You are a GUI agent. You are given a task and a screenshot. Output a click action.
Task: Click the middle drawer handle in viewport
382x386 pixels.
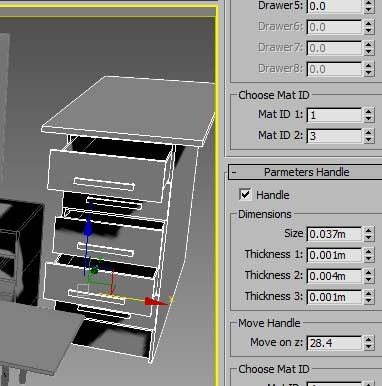(105, 250)
